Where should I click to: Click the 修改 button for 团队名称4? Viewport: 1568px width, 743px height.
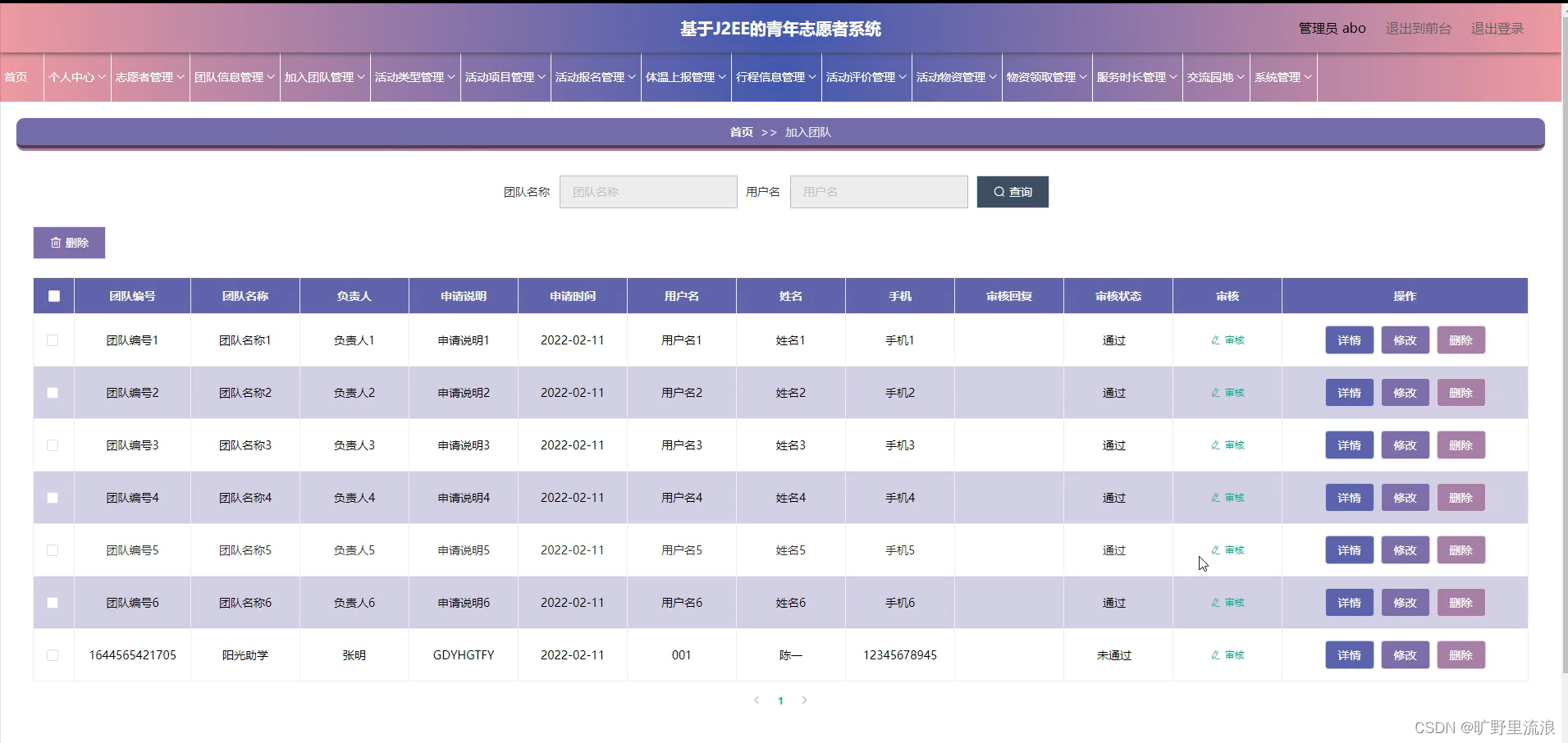1406,497
